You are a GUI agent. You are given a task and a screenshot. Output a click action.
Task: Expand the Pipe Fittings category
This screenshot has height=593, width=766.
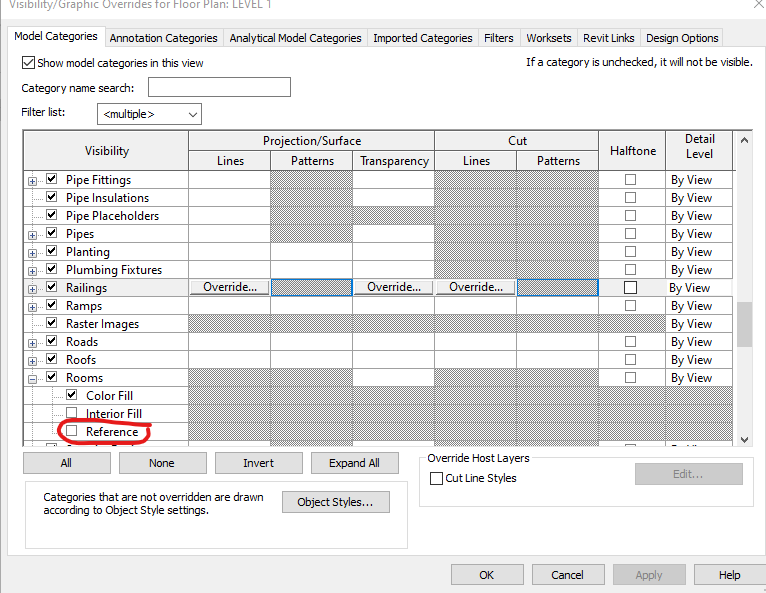(32, 181)
